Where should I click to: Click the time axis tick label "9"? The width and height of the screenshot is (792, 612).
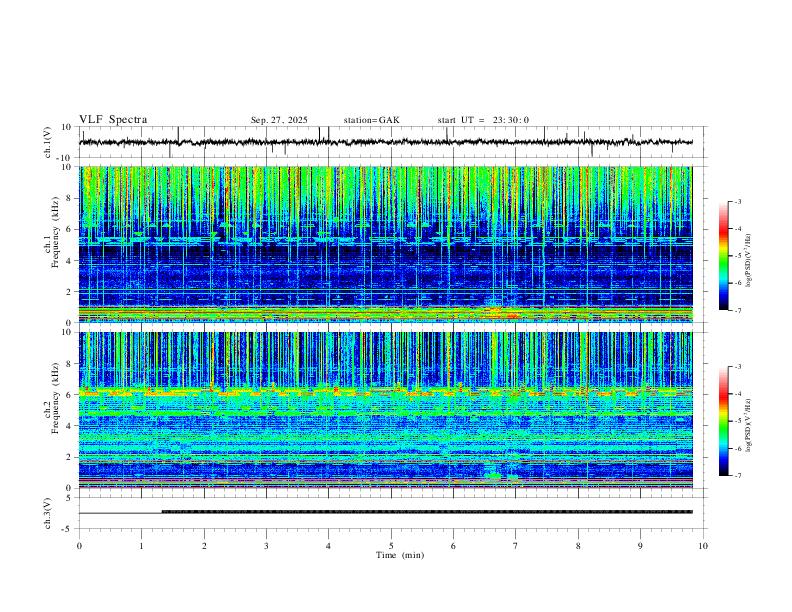point(640,546)
